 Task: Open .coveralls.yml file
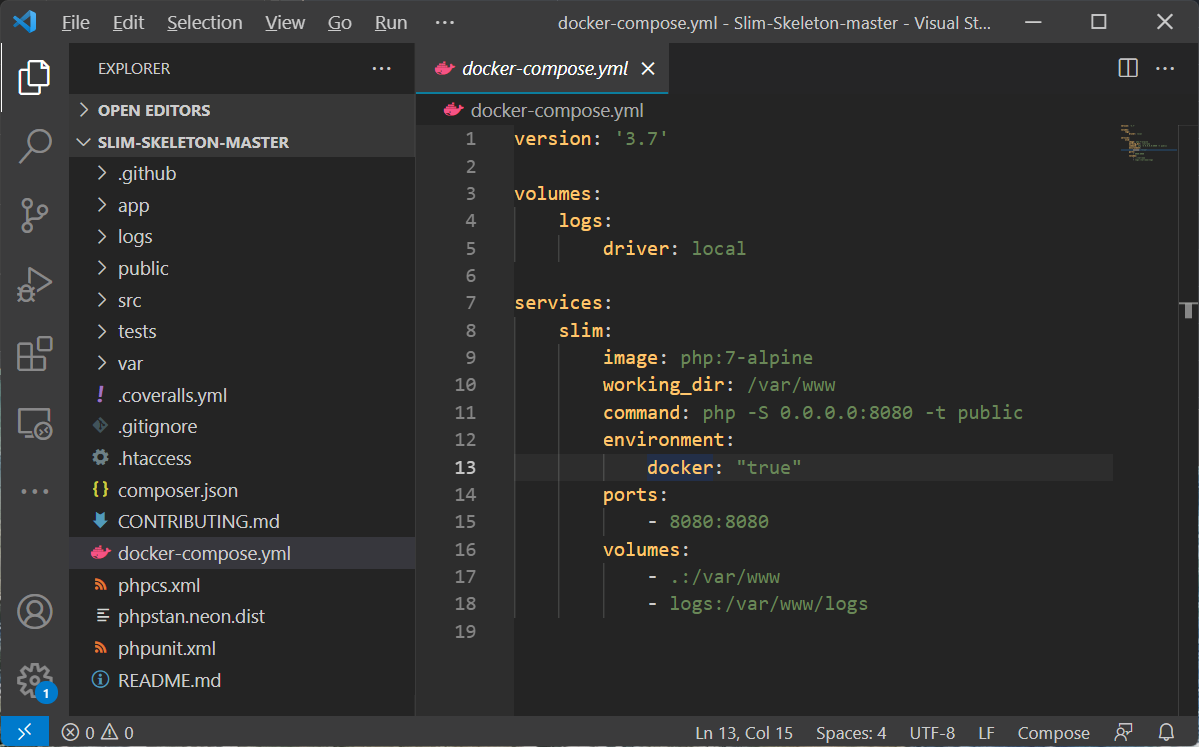click(242, 395)
